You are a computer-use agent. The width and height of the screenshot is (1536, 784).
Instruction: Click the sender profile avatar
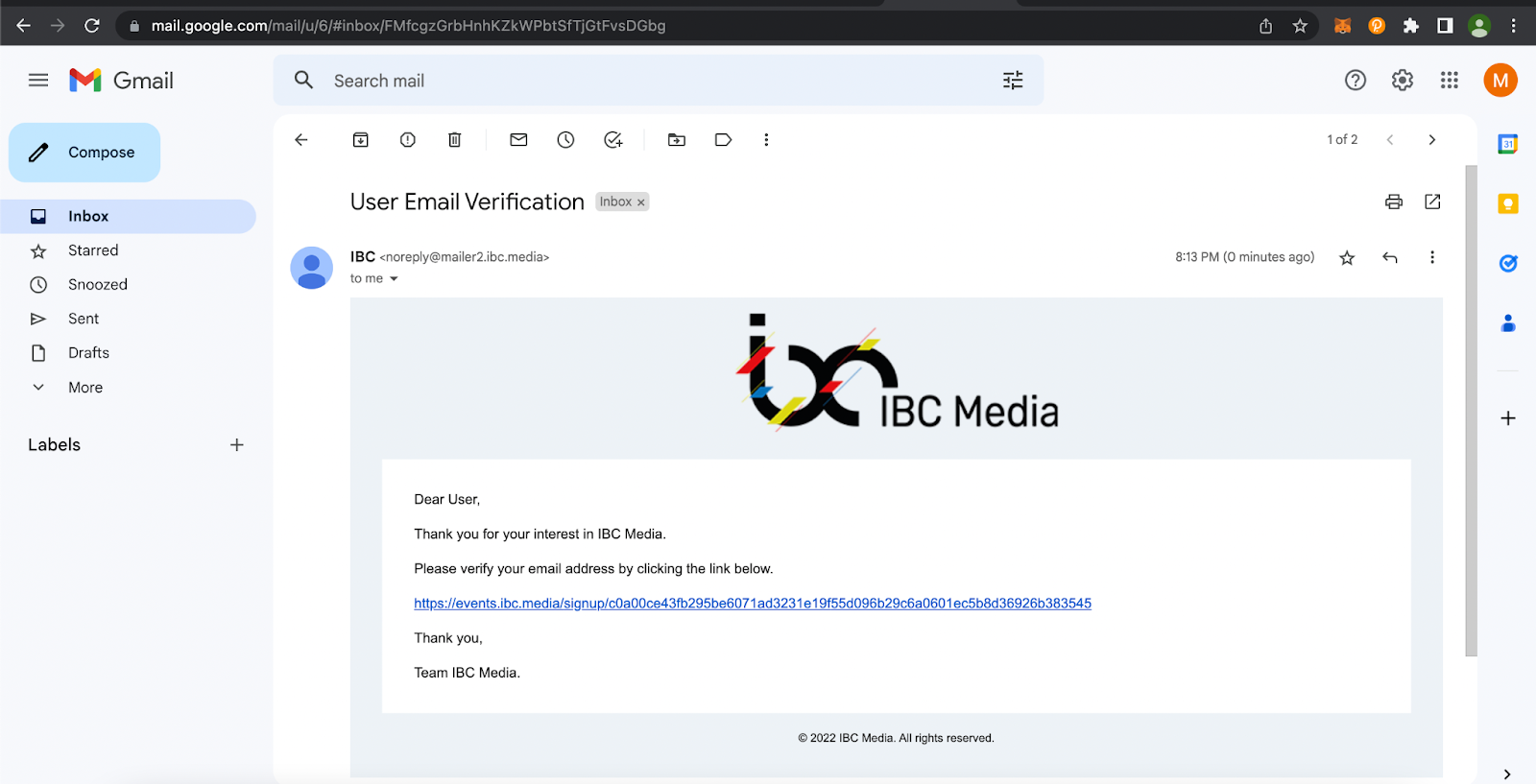(x=312, y=268)
